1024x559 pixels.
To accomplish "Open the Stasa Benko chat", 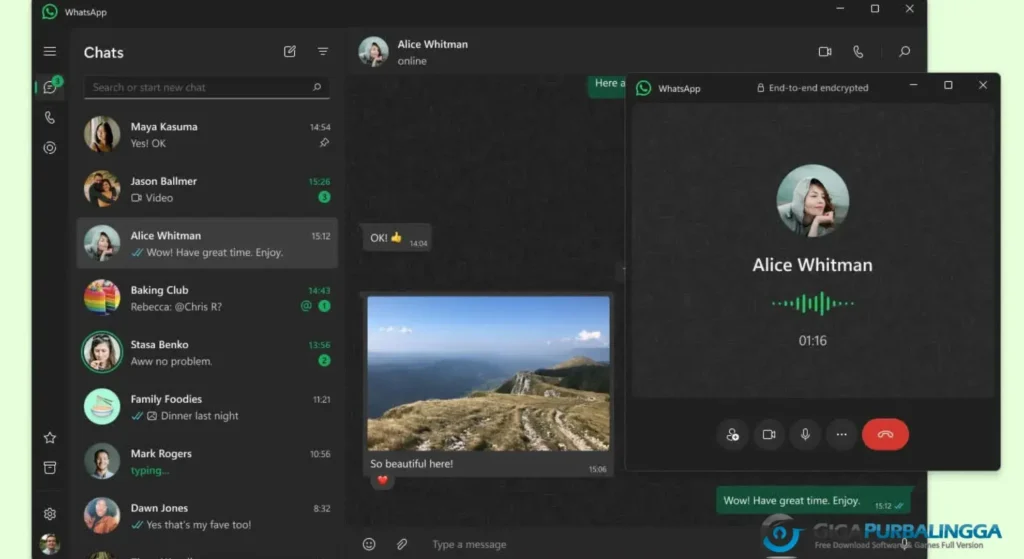I will pos(207,353).
